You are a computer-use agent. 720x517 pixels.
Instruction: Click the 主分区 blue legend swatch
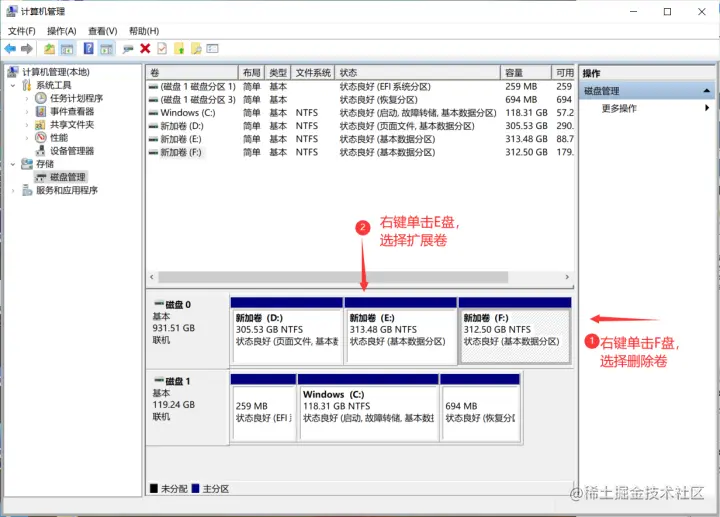pos(195,488)
